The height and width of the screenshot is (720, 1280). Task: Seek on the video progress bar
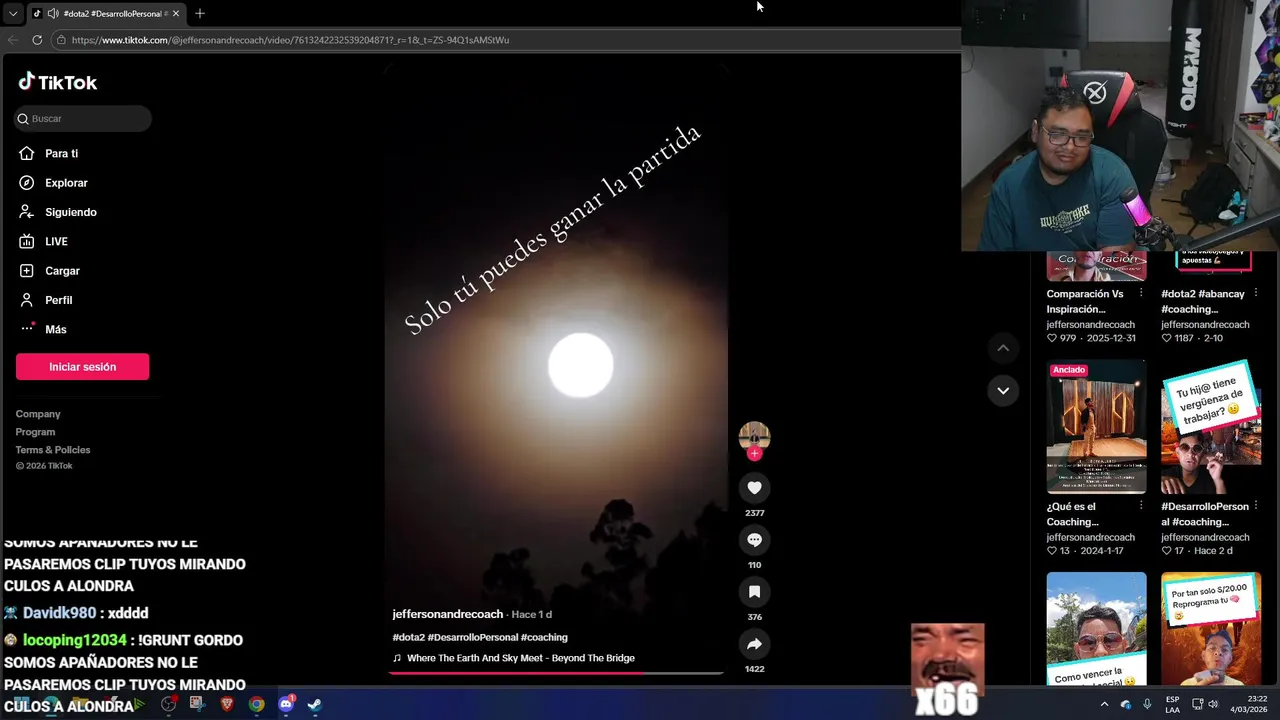(x=555, y=673)
